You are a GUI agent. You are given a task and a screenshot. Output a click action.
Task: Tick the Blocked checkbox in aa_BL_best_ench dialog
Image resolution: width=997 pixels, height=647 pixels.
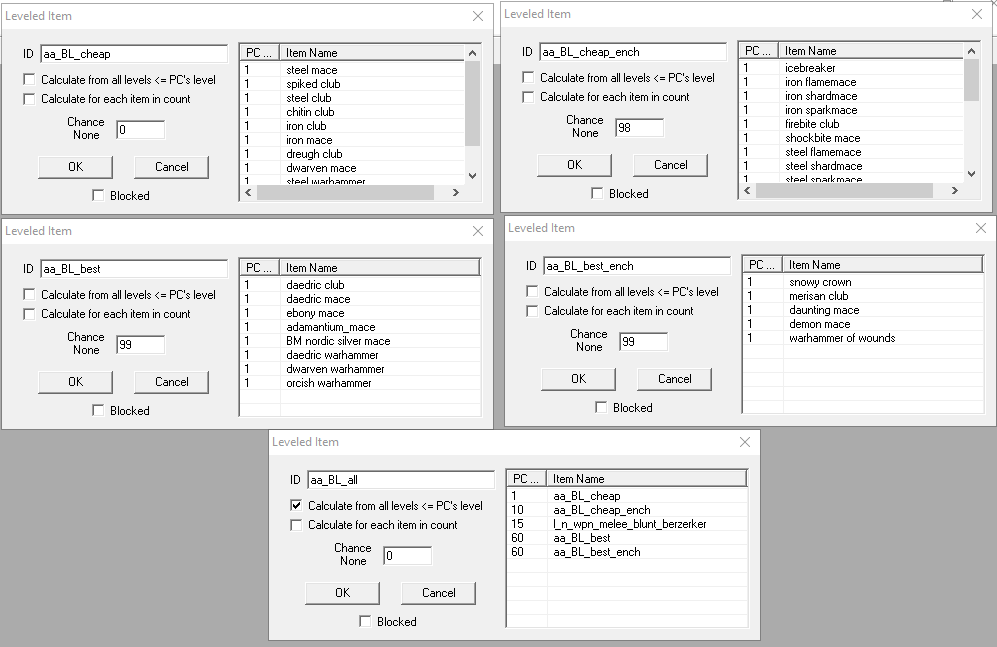click(x=601, y=407)
